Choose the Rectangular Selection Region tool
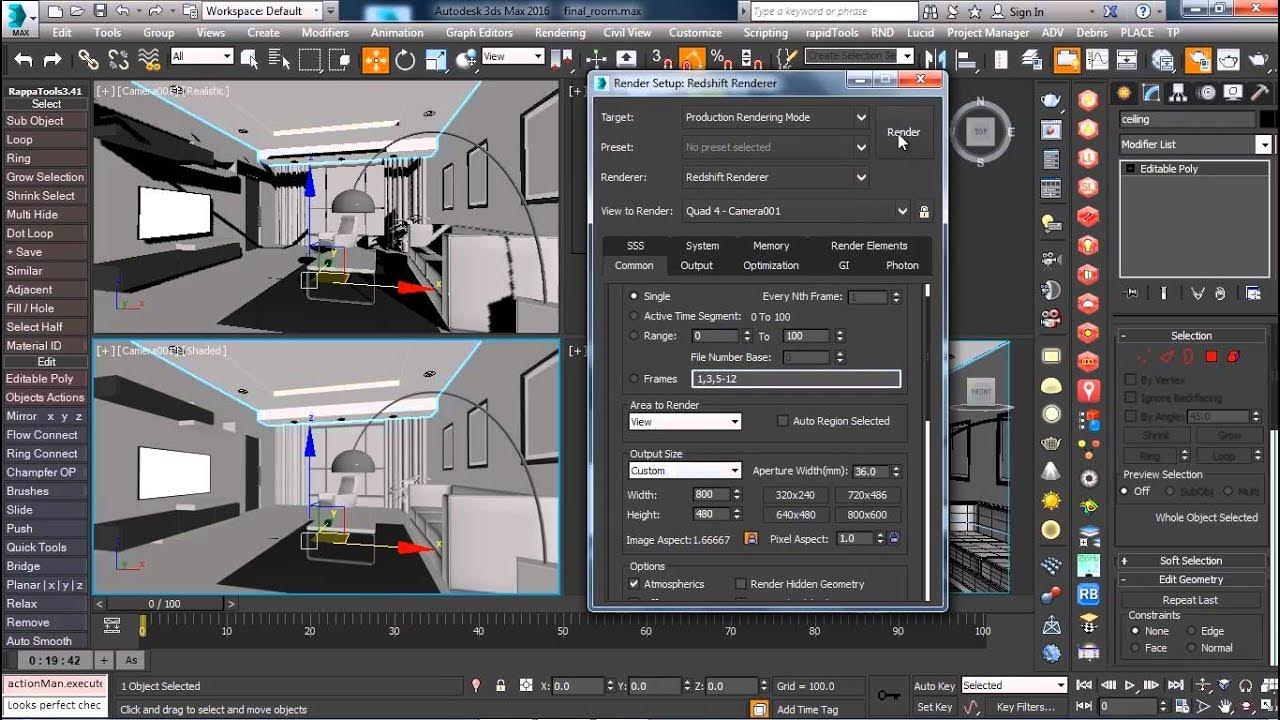Viewport: 1280px width, 720px height. (x=310, y=59)
